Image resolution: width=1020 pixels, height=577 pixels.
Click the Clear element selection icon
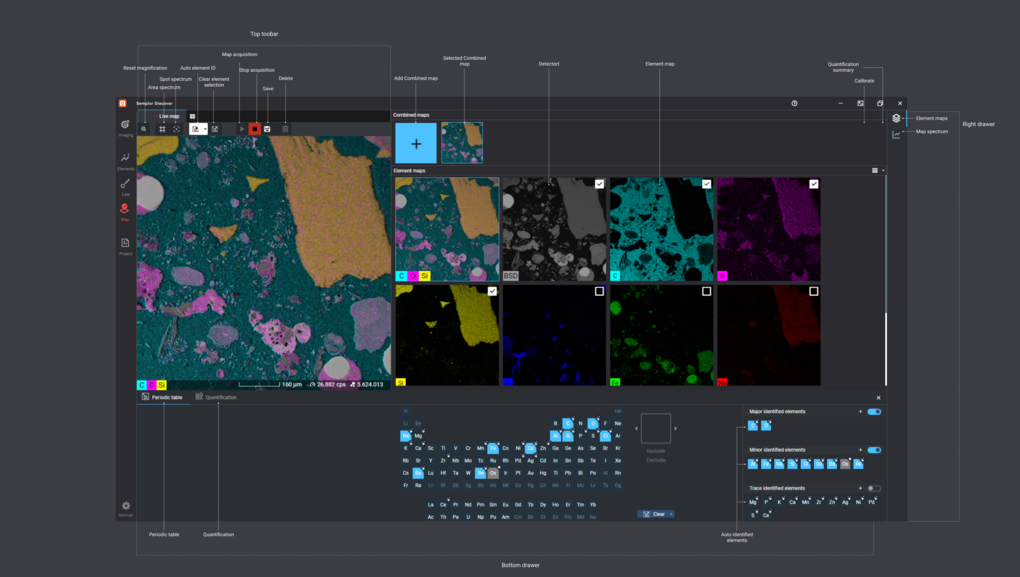tap(215, 129)
